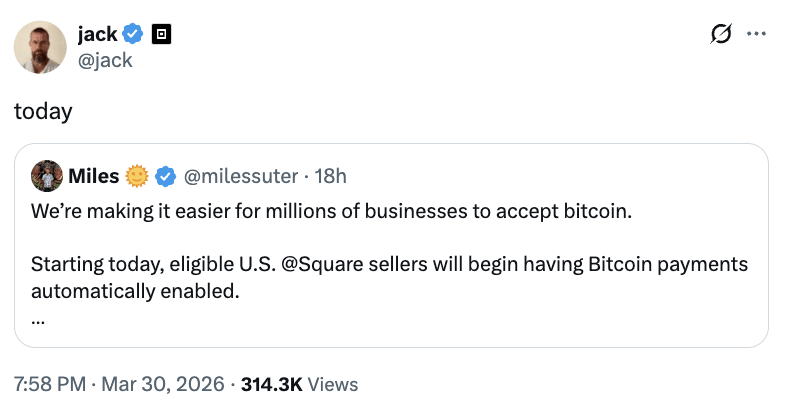Click the Miles display name

point(94,177)
